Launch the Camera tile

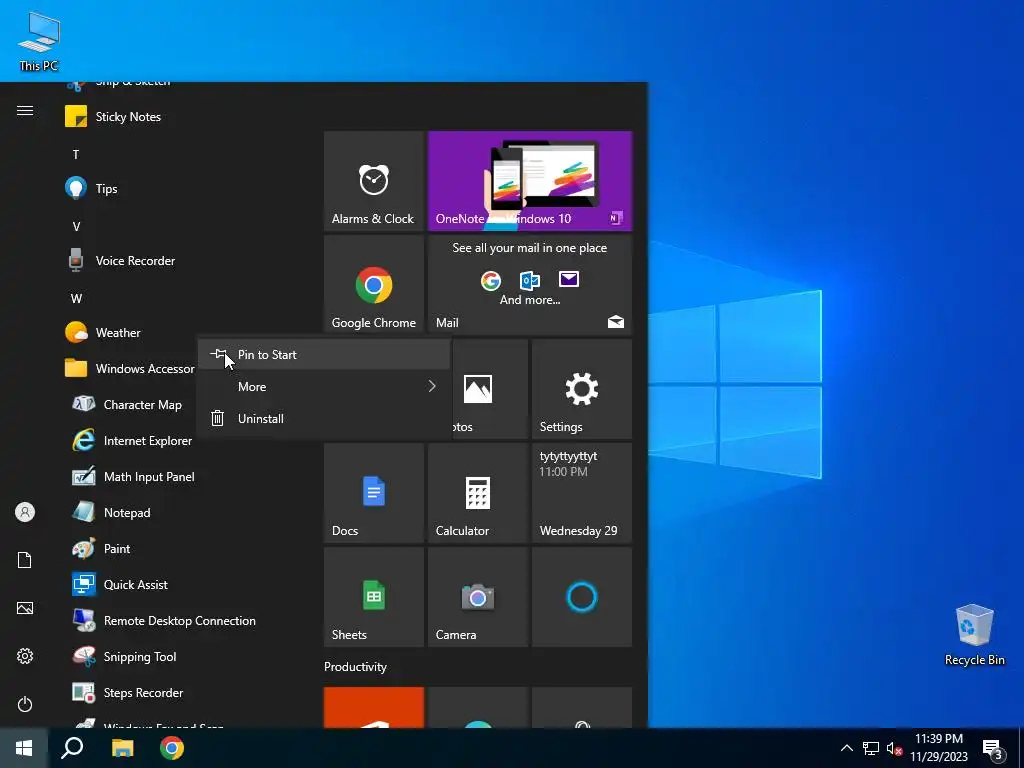tap(477, 596)
